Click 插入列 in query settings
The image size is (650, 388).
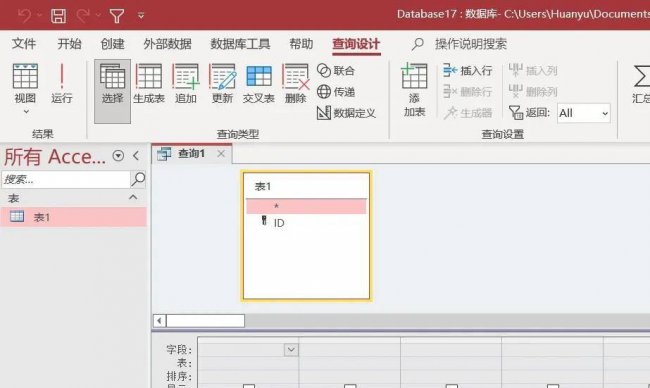(x=533, y=70)
